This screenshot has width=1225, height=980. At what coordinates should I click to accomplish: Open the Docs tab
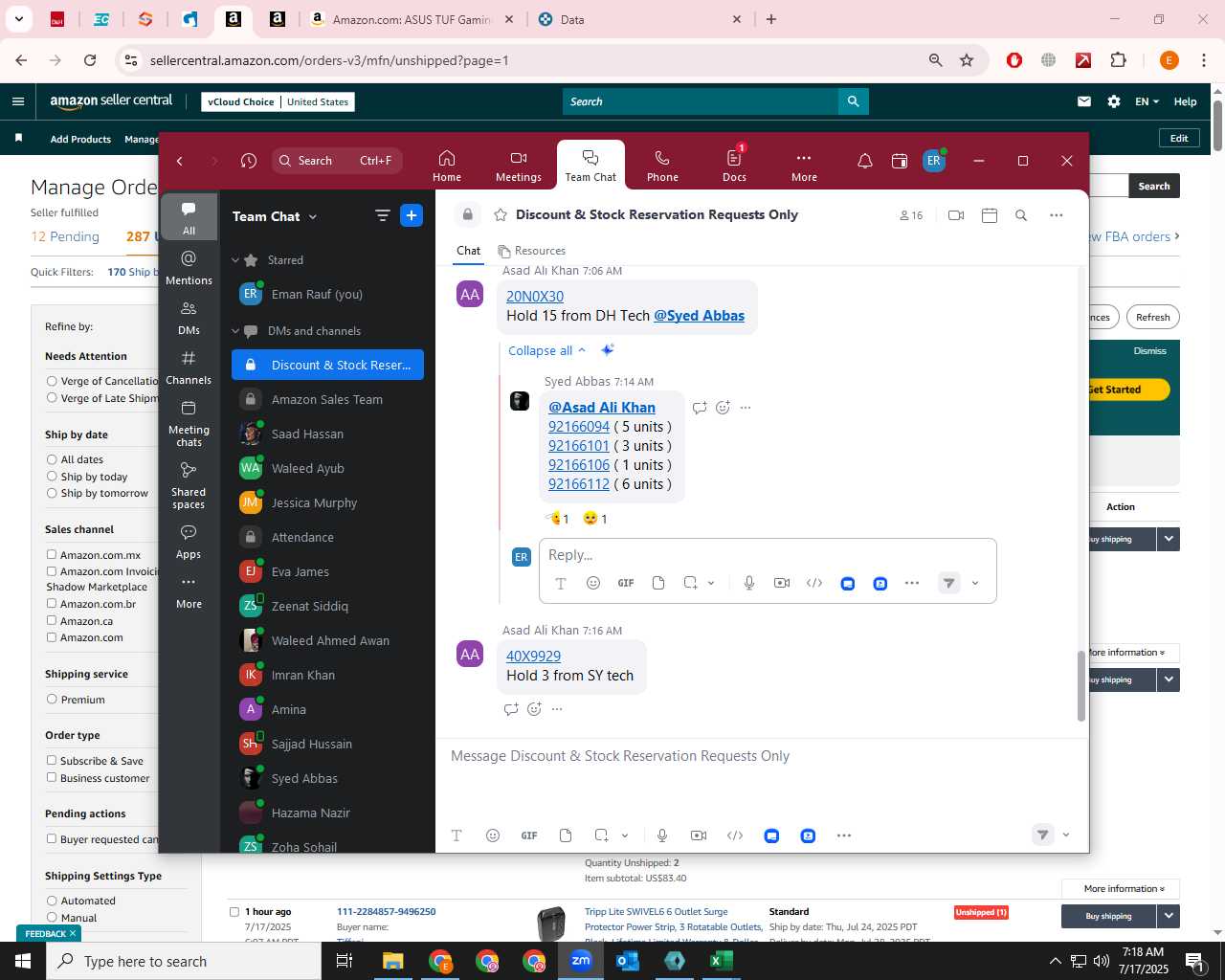coord(734,166)
